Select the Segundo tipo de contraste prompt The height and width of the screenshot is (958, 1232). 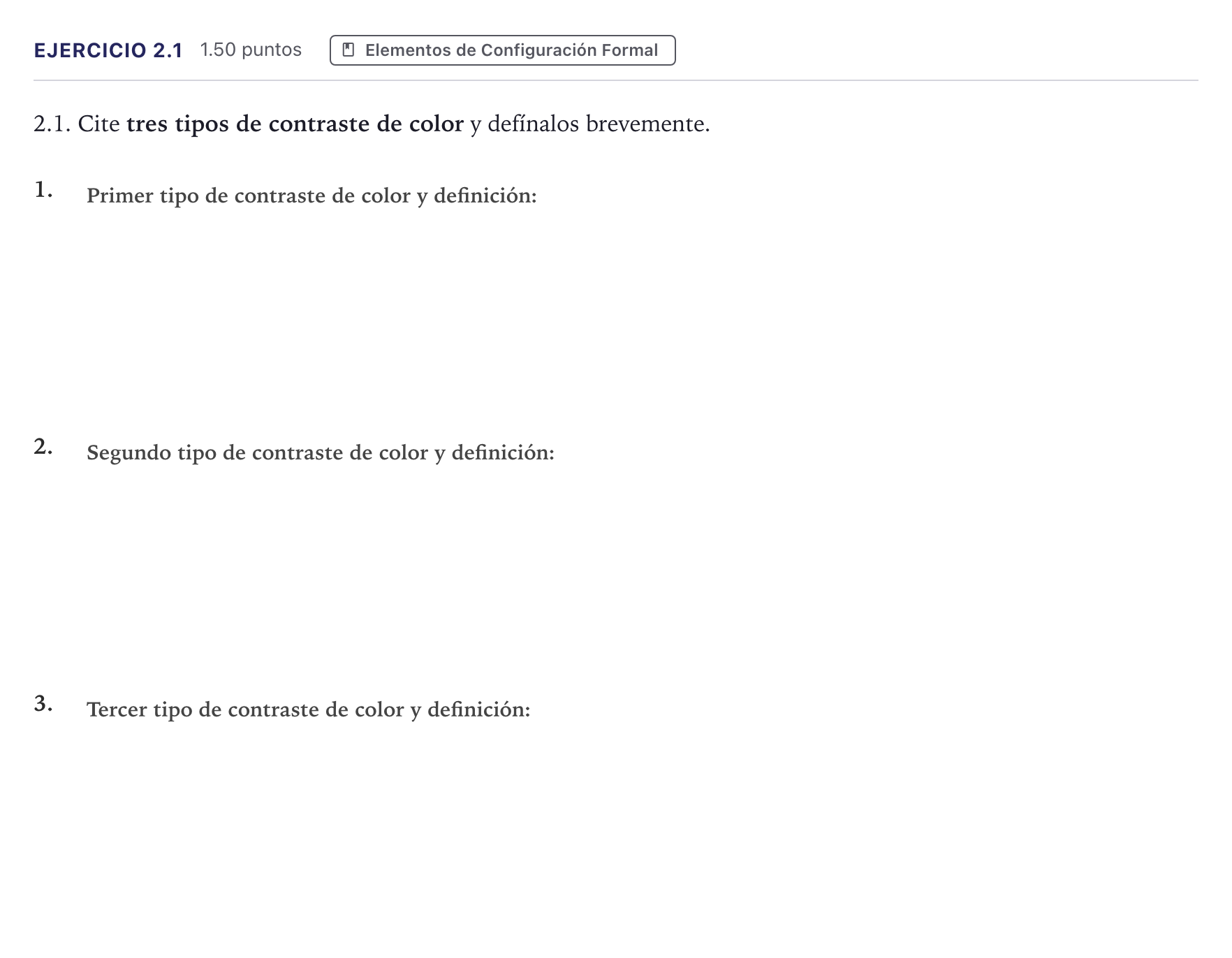click(321, 452)
